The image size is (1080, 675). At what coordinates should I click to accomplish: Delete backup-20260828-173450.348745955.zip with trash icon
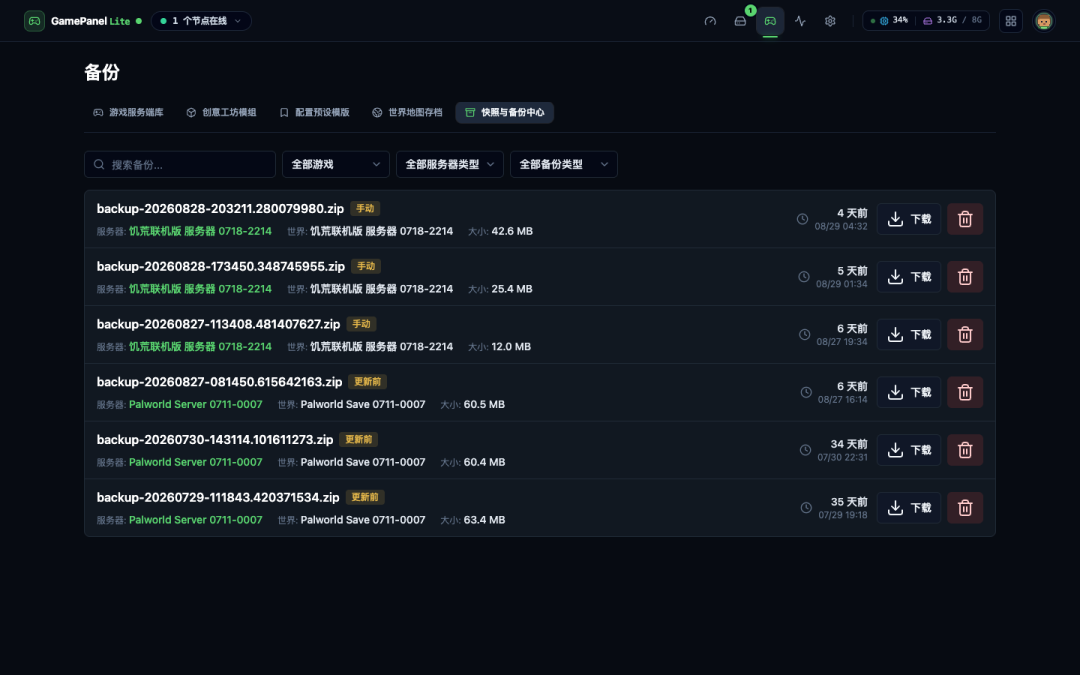point(965,277)
